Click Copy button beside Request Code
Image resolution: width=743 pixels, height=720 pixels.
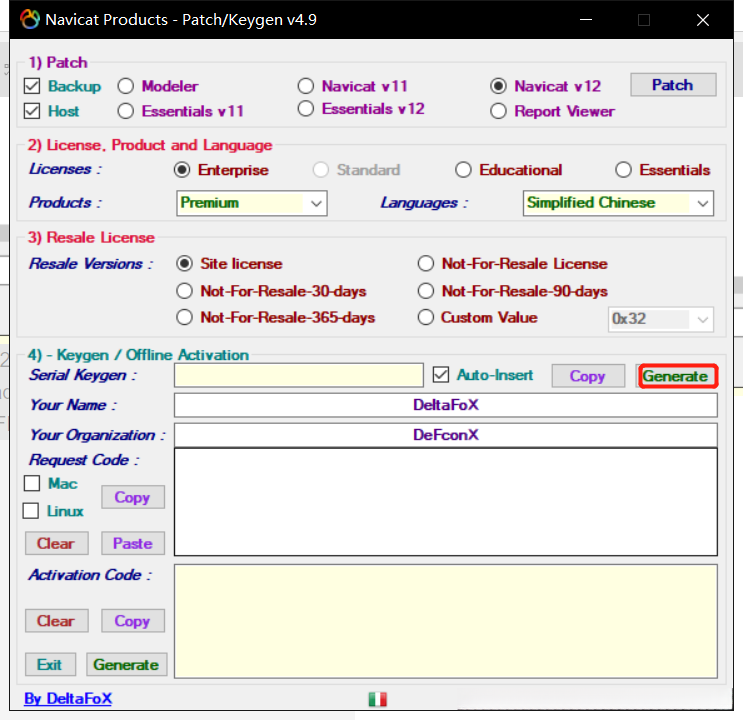pyautogui.click(x=133, y=497)
